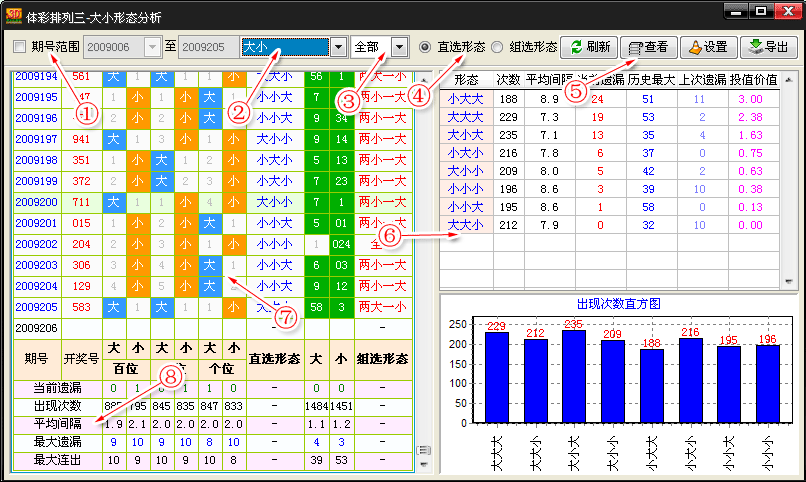The image size is (806, 482).
Task: Click the annotation marker number 7
Action: coord(286,317)
